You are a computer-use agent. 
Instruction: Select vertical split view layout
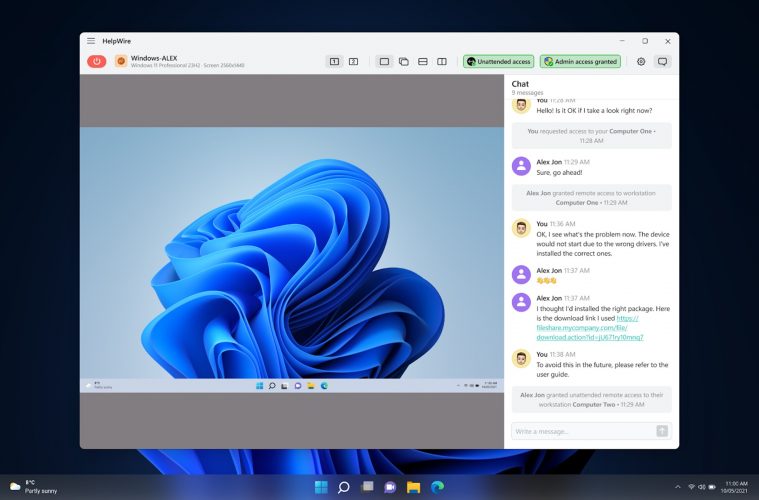[x=442, y=61]
